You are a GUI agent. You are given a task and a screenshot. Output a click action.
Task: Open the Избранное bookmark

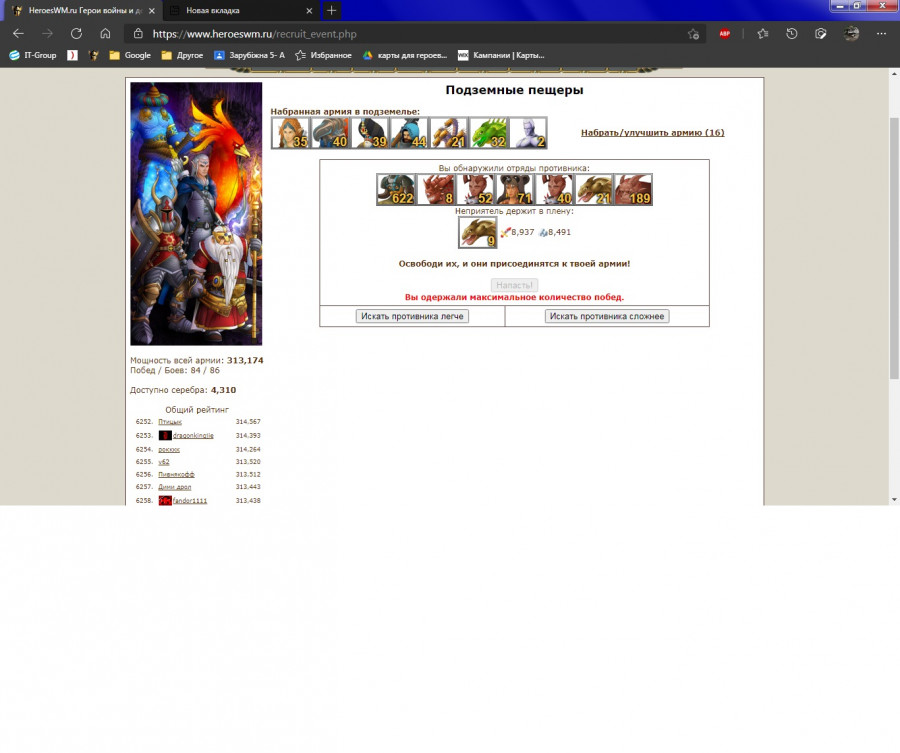point(323,55)
